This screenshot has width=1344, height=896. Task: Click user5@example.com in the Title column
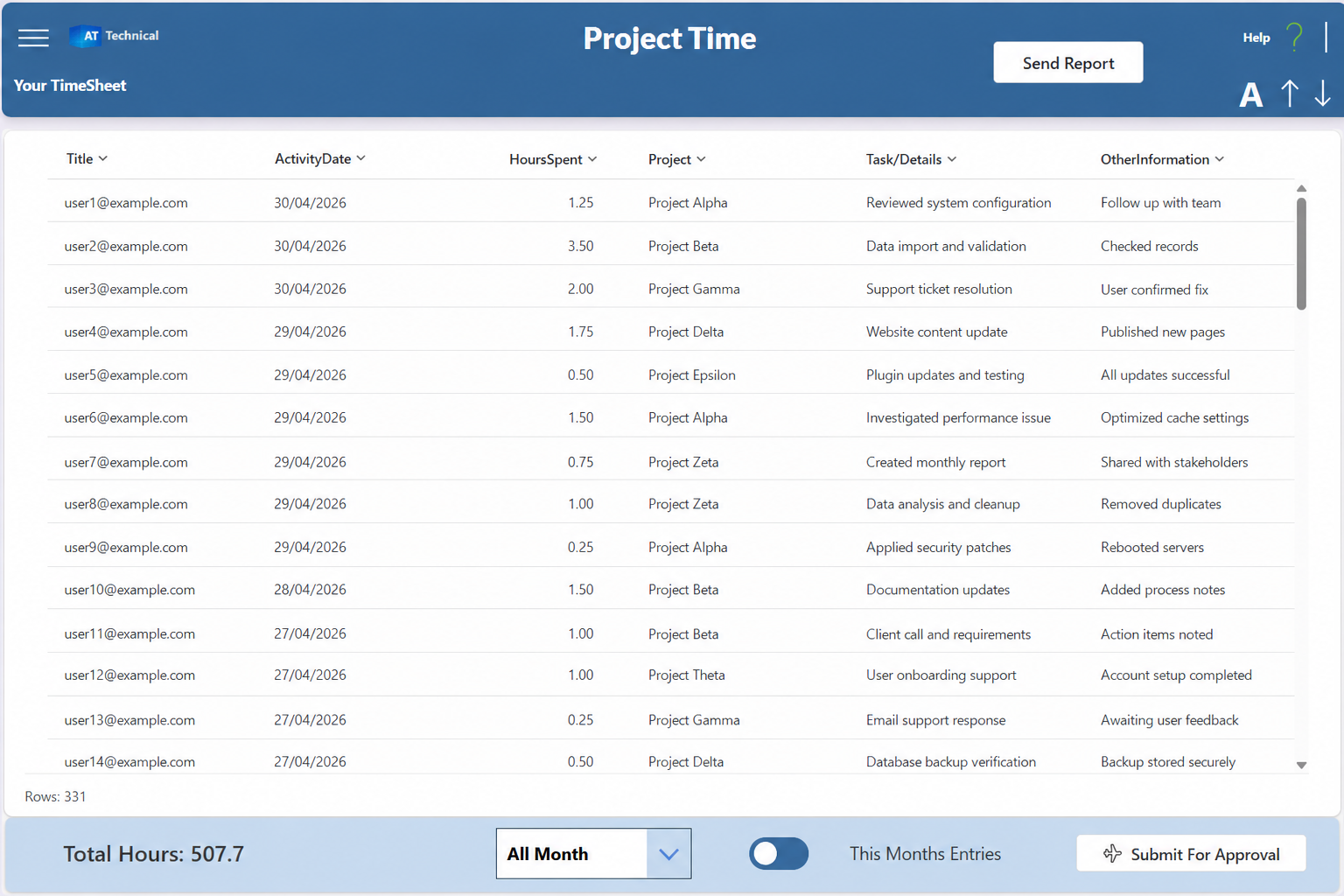click(126, 374)
